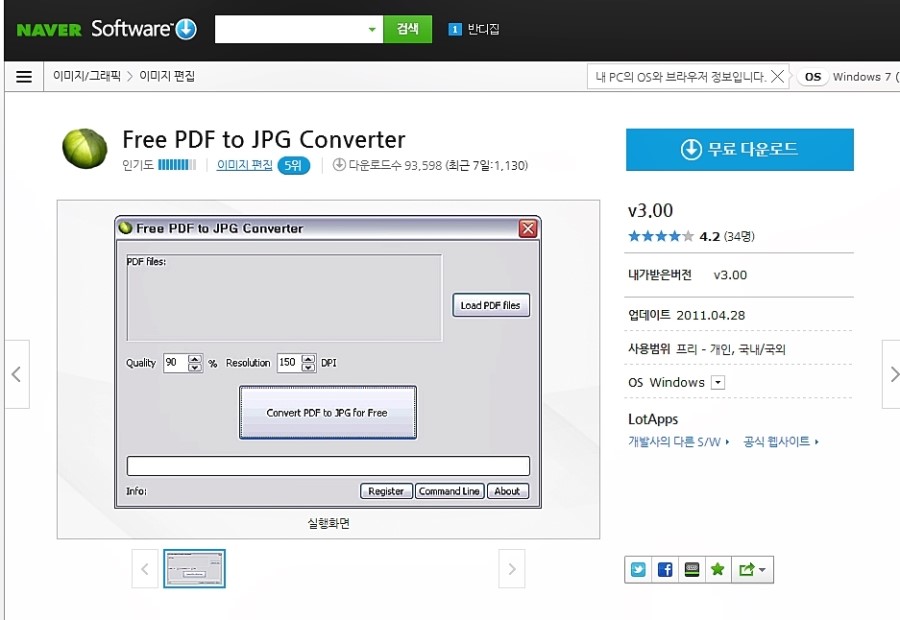The image size is (900, 620).
Task: Click the green 검색 search button
Action: (408, 29)
